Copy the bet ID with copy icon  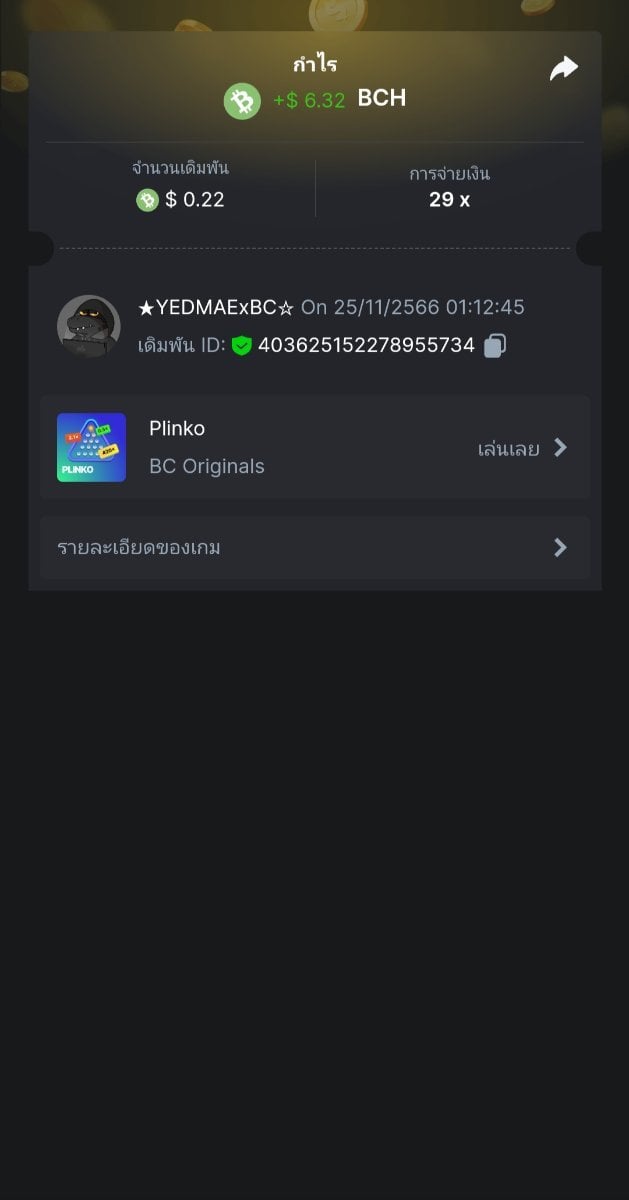coord(495,346)
